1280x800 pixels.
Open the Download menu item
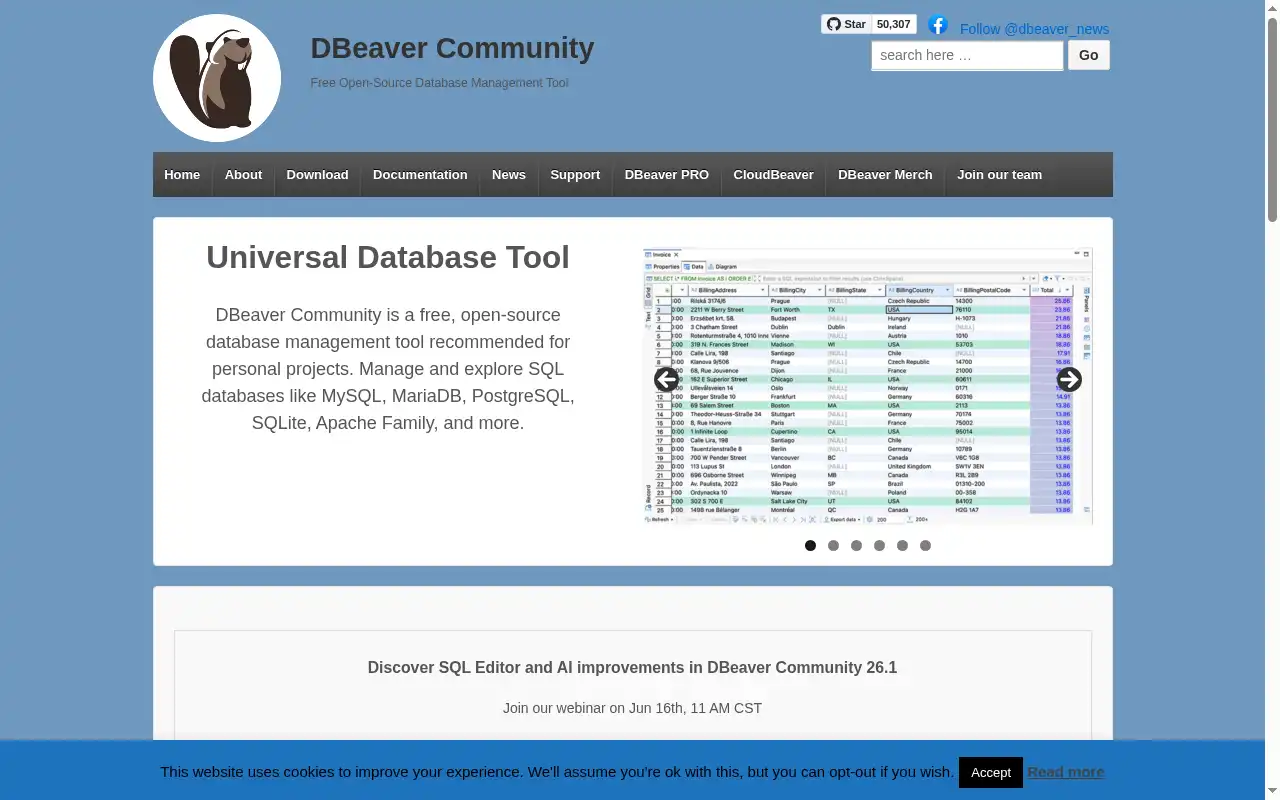(x=317, y=174)
